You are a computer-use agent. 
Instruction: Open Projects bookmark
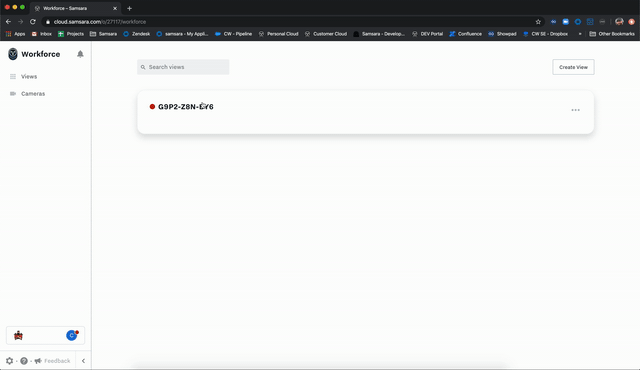click(71, 34)
